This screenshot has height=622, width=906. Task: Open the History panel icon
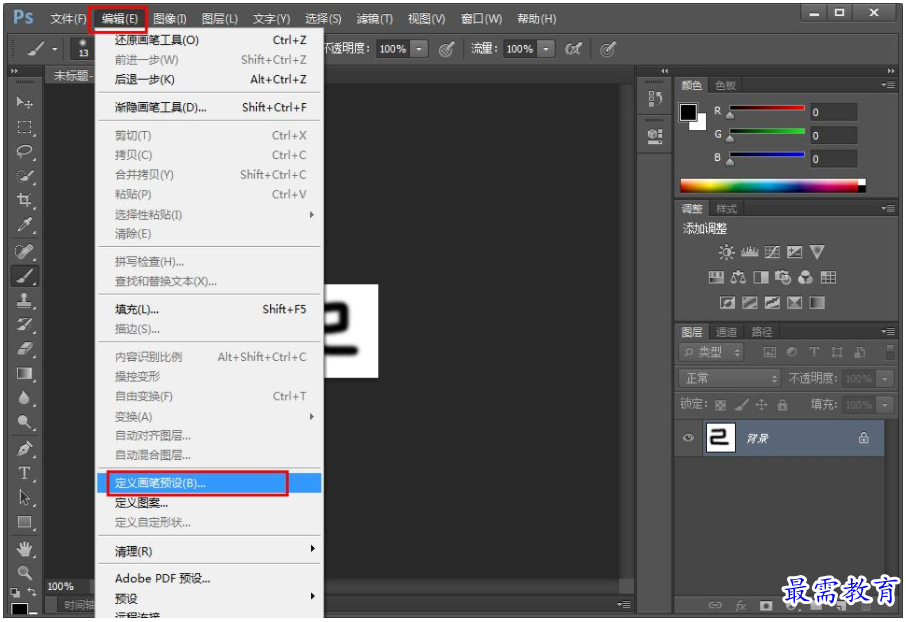[x=655, y=99]
